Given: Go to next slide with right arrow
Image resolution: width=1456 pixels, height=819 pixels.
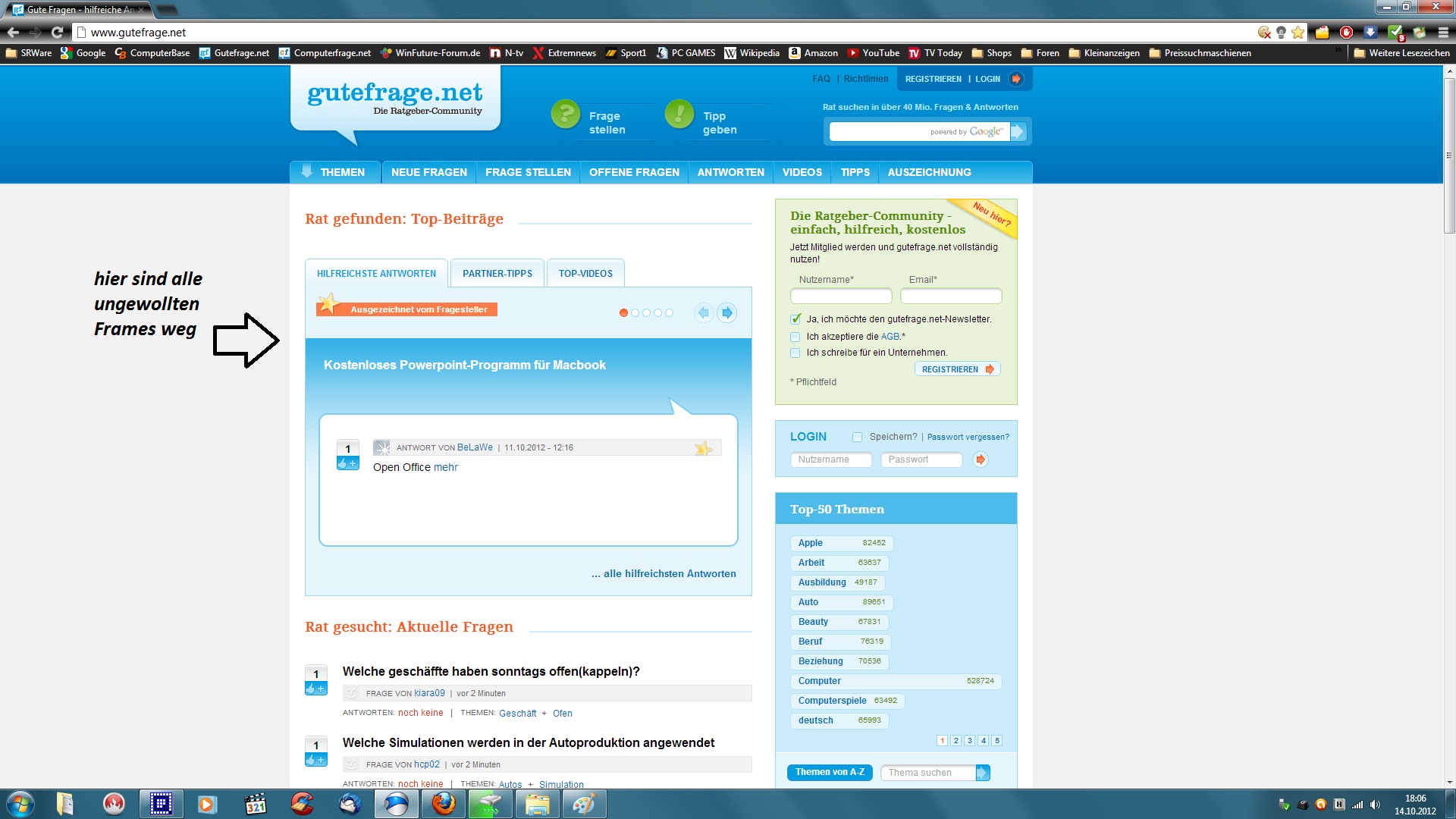Looking at the screenshot, I should click(x=726, y=312).
